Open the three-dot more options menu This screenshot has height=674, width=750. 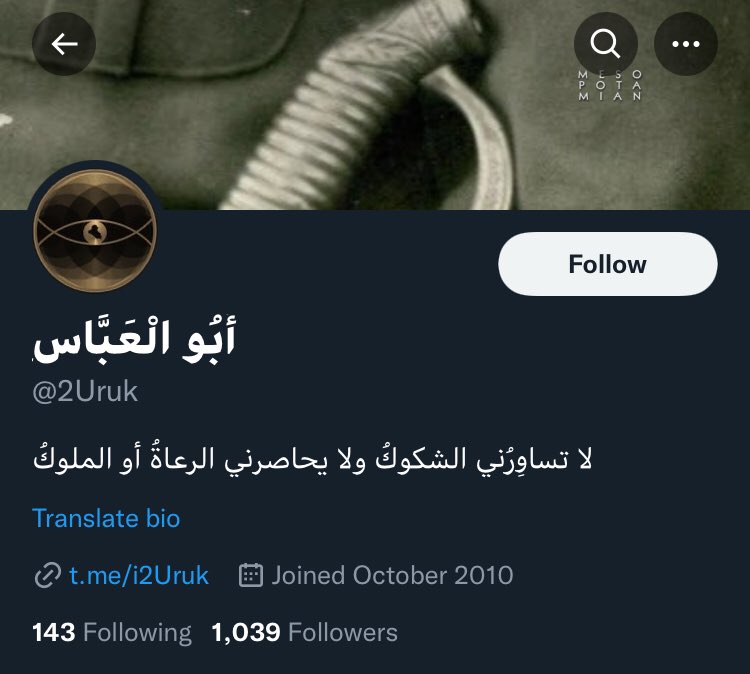pyautogui.click(x=685, y=44)
